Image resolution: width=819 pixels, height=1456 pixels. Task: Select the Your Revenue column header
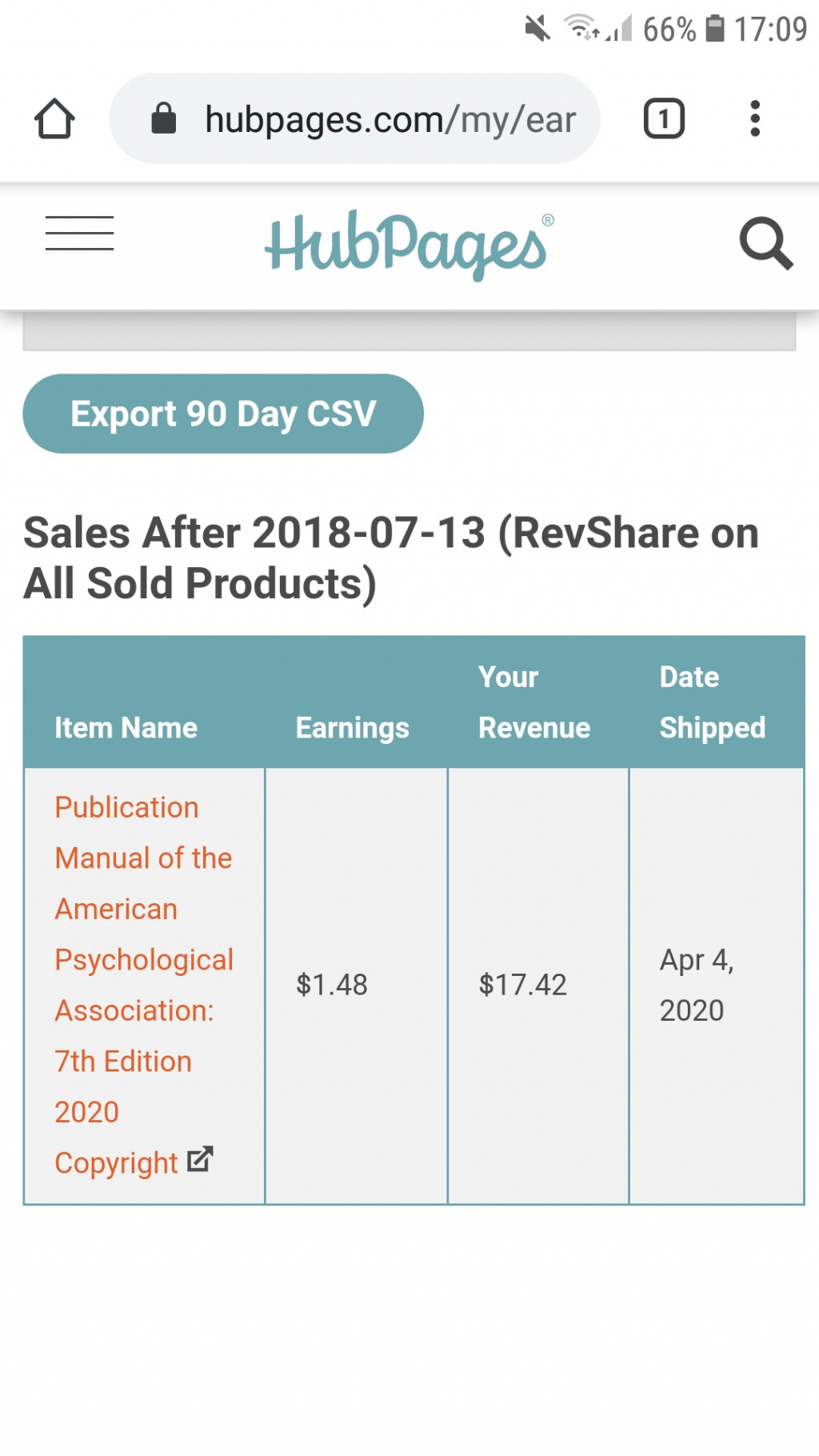coord(533,702)
